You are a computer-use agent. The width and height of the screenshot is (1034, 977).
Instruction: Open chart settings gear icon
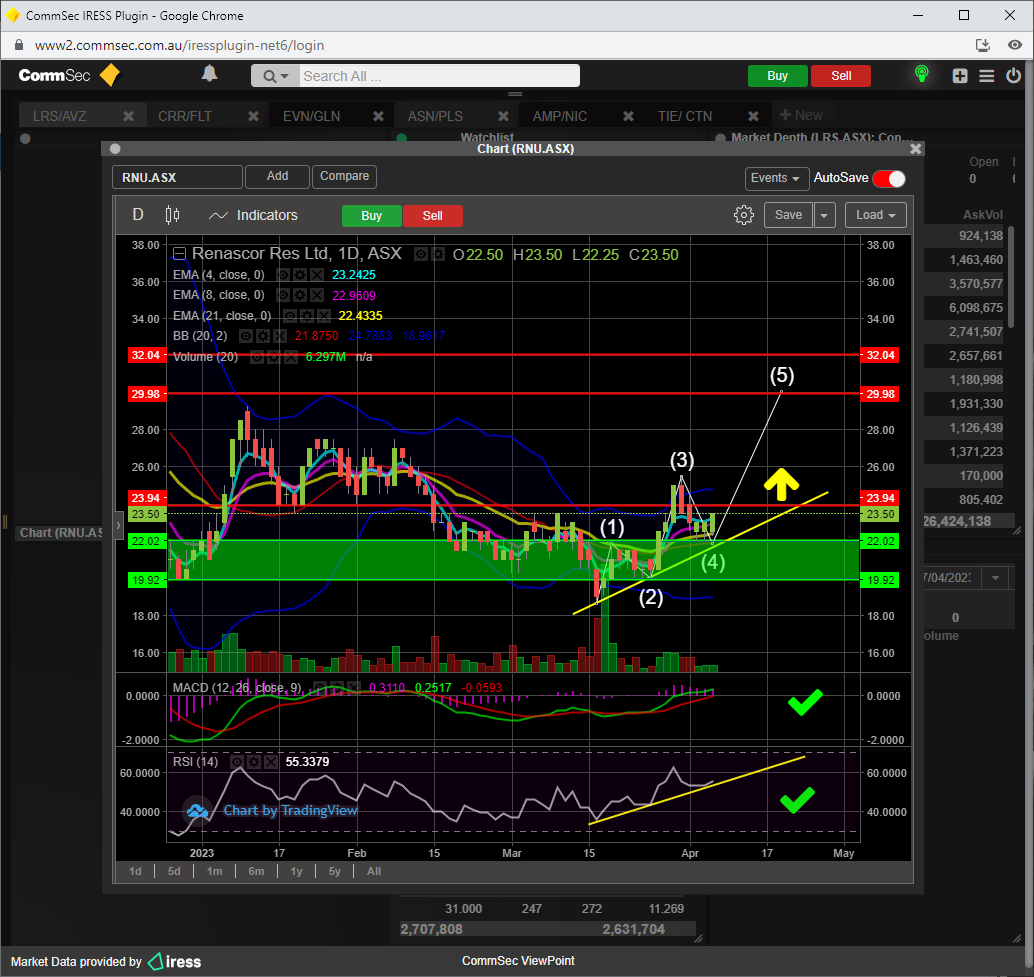tap(743, 215)
